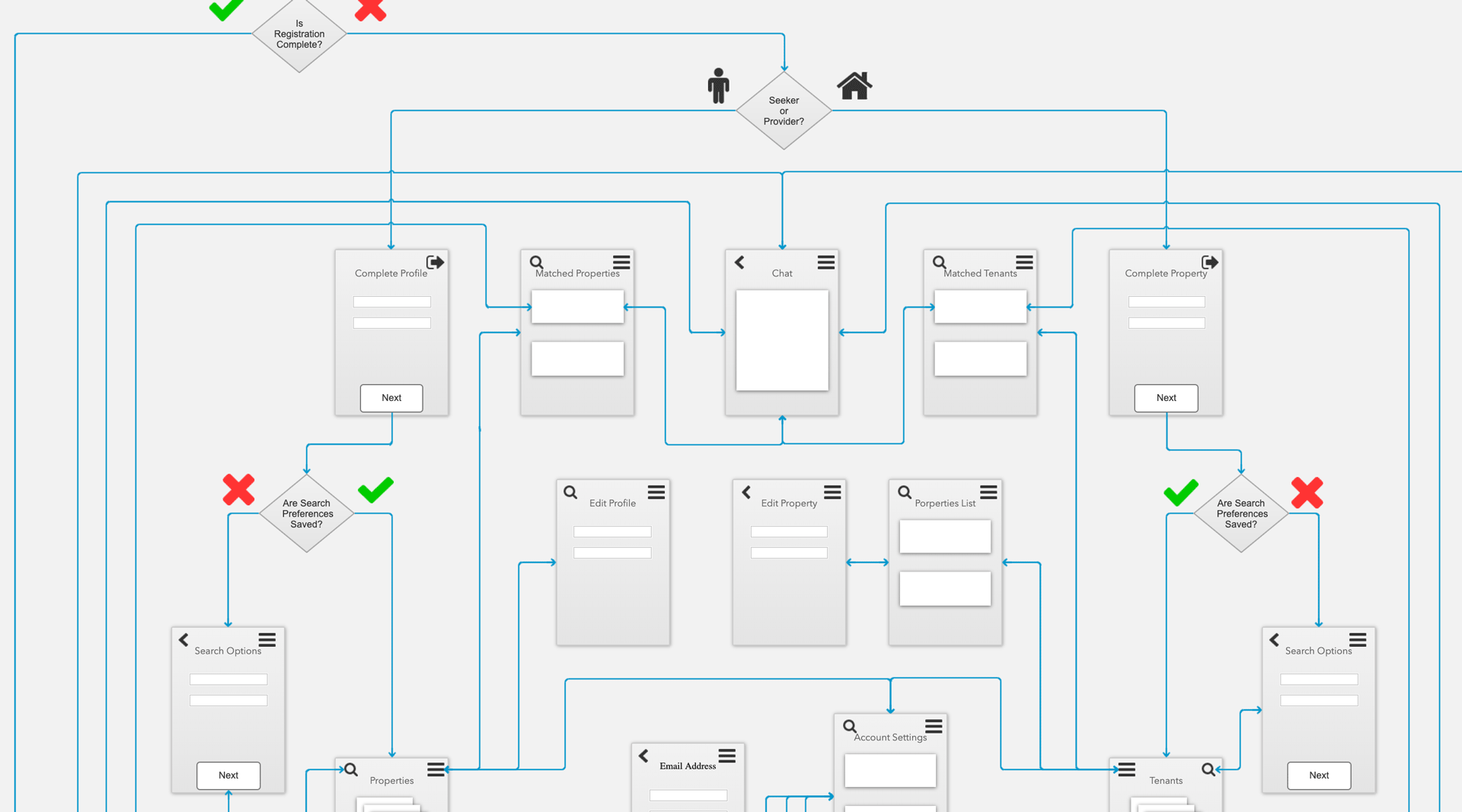Click first input field on Complete Property
Viewport: 1462px width, 812px height.
click(x=1167, y=302)
